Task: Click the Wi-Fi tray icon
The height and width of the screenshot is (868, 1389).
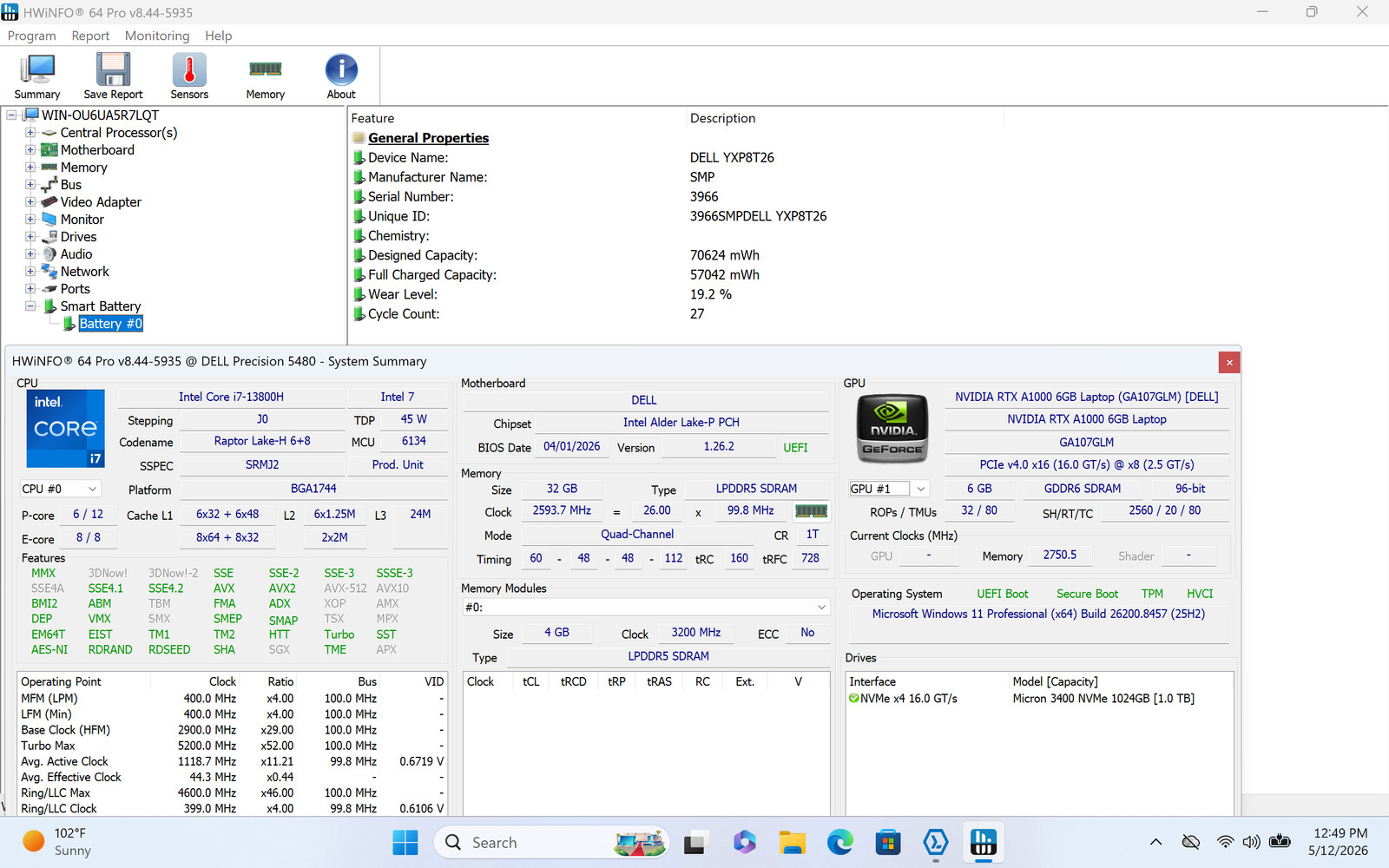Action: (1225, 842)
